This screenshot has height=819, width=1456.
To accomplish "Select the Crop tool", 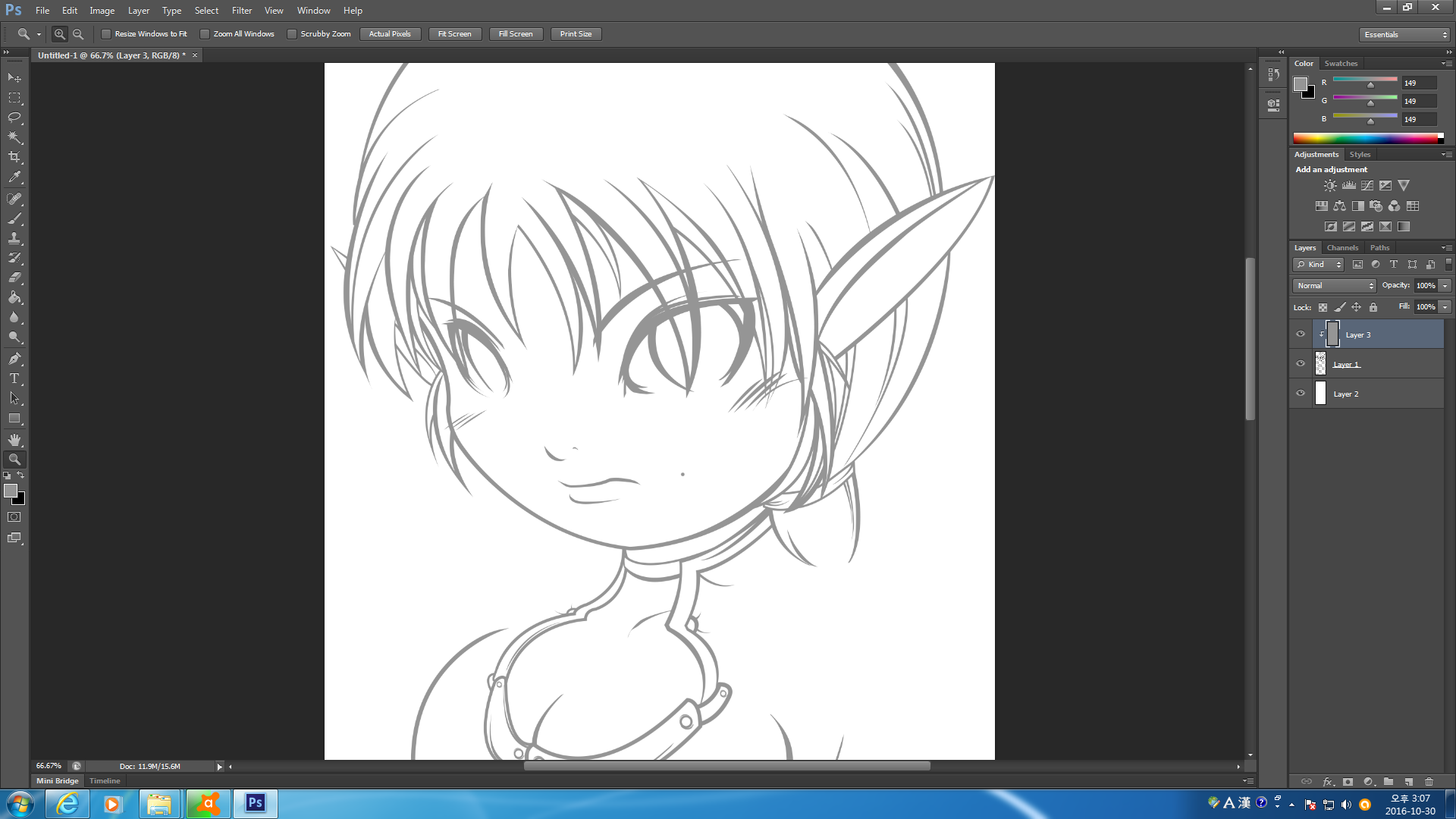I will (x=14, y=157).
